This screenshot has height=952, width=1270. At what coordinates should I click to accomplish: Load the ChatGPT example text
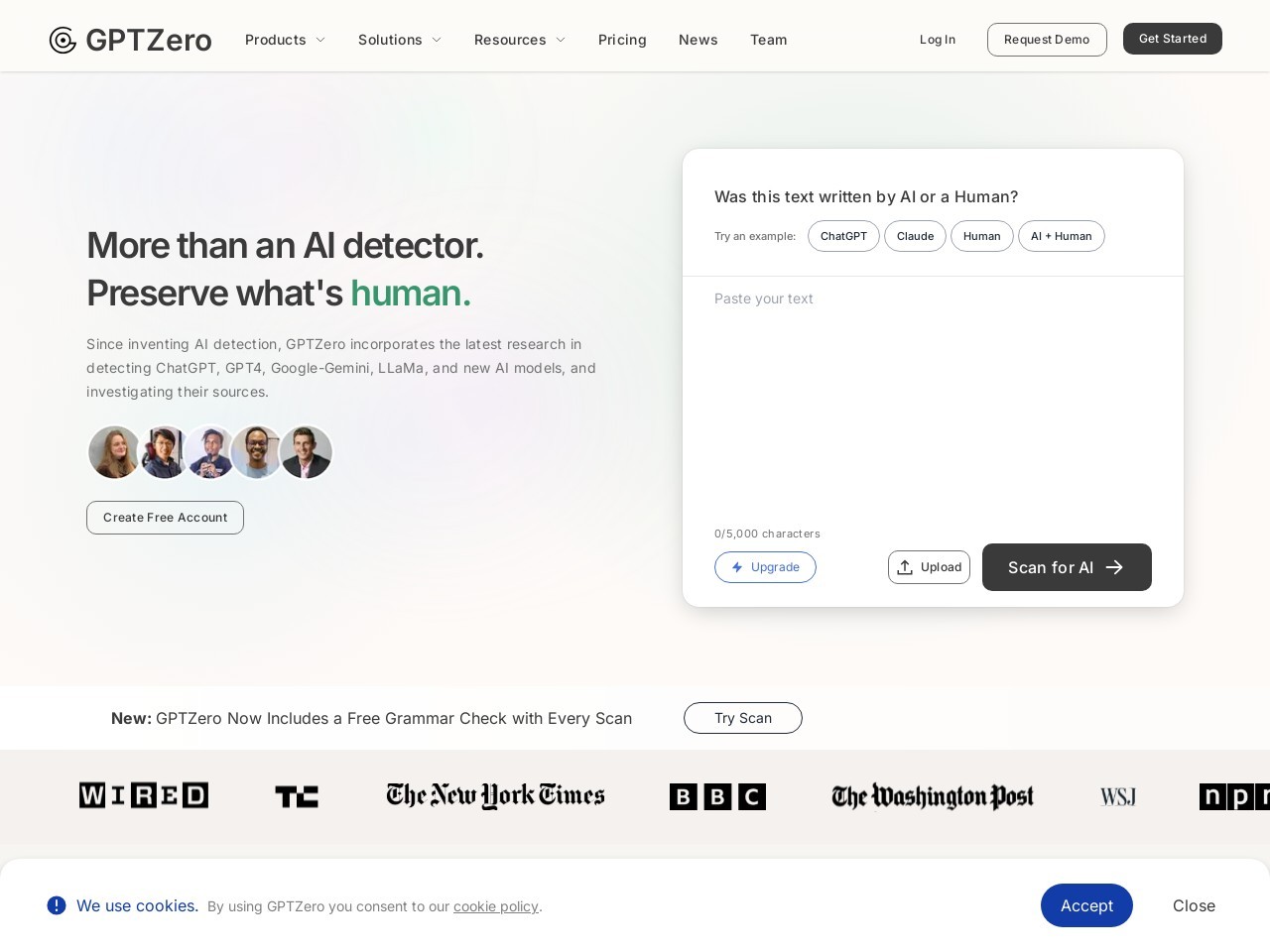click(843, 236)
